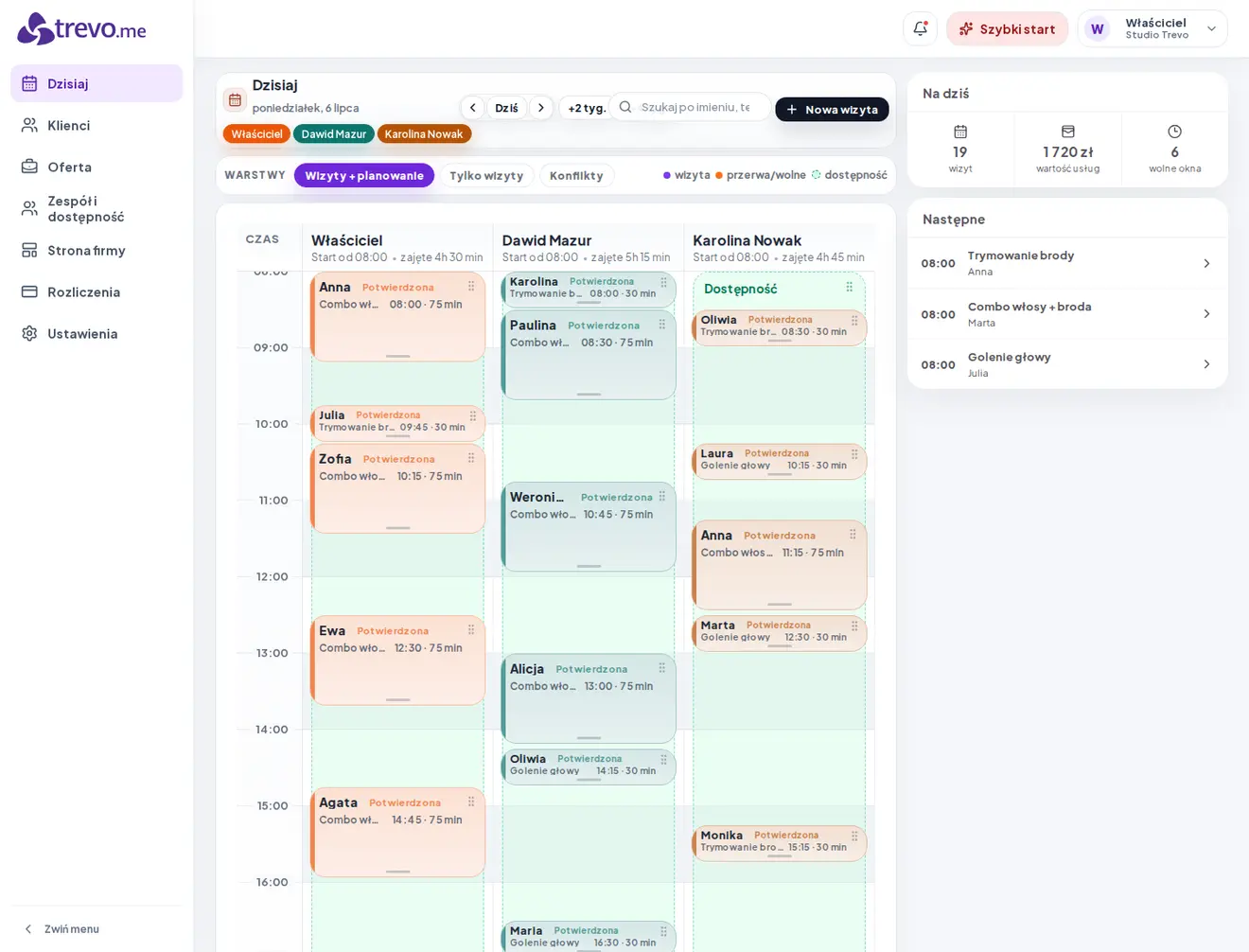Skip ahead with the +2 tyg. button
Image resolution: width=1249 pixels, height=952 pixels.
[586, 108]
